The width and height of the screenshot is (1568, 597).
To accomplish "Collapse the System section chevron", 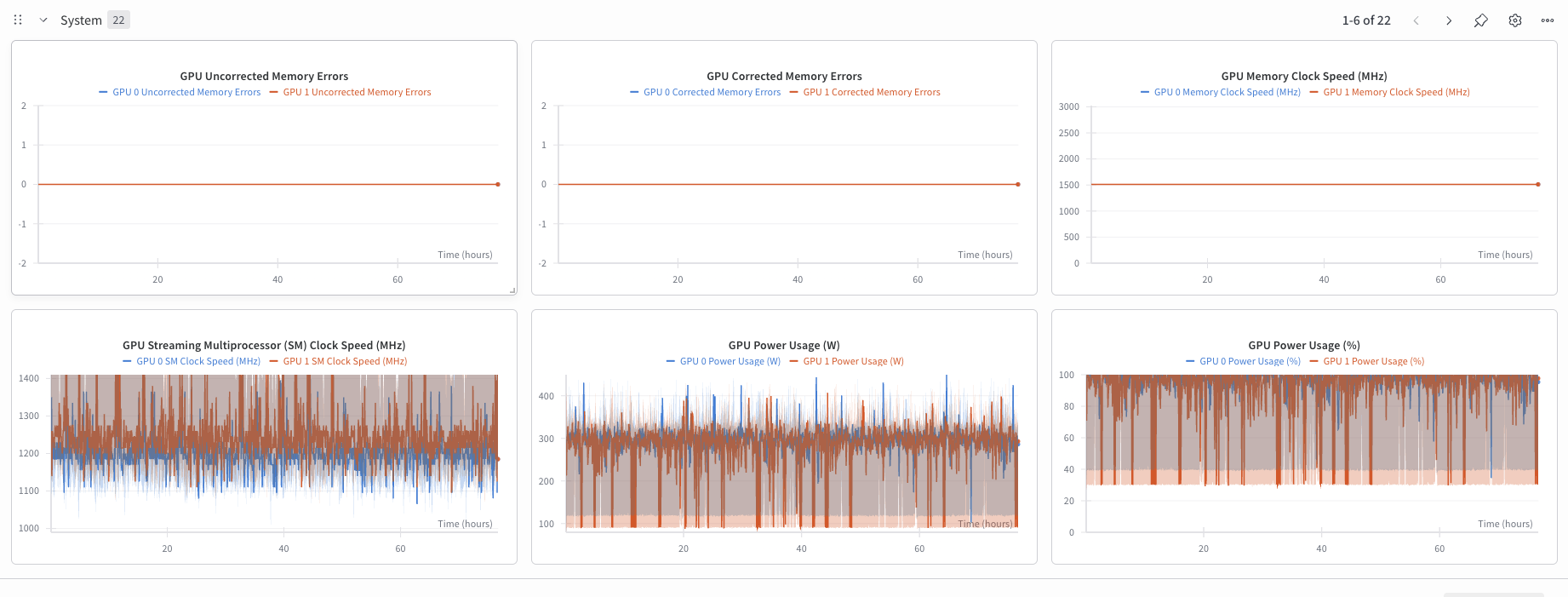I will [43, 20].
